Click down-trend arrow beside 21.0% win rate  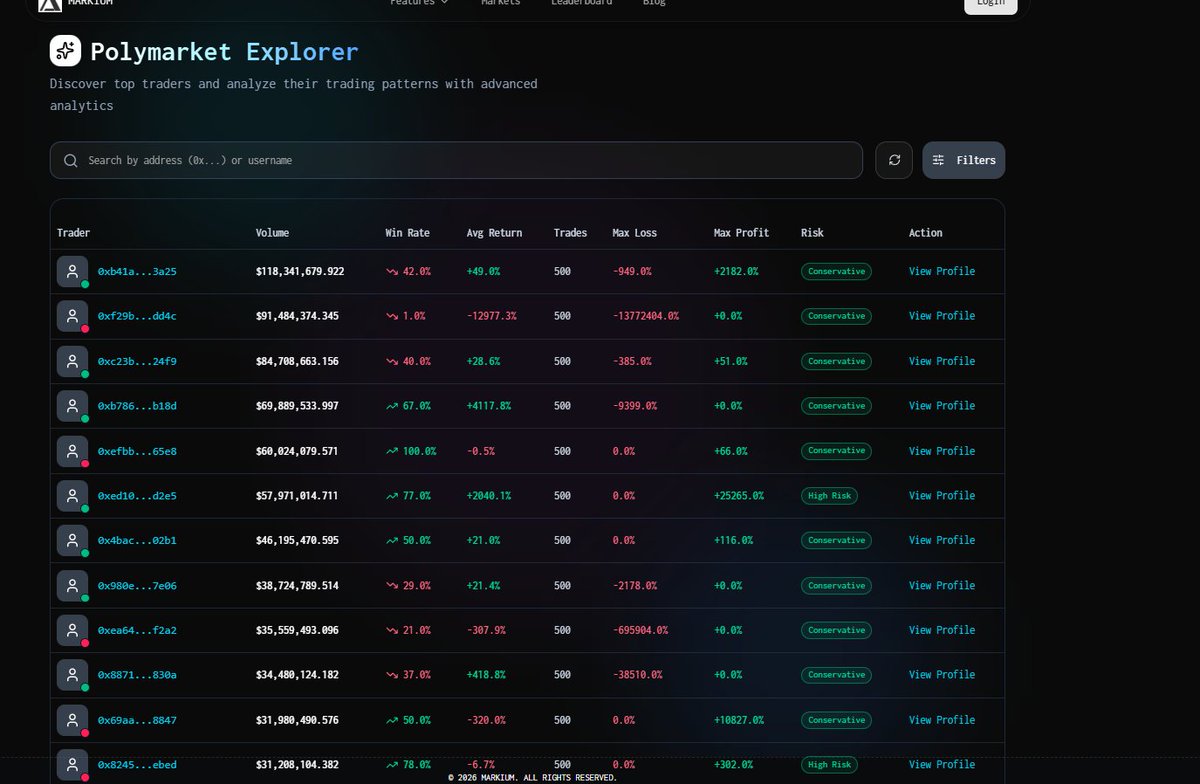(392, 630)
